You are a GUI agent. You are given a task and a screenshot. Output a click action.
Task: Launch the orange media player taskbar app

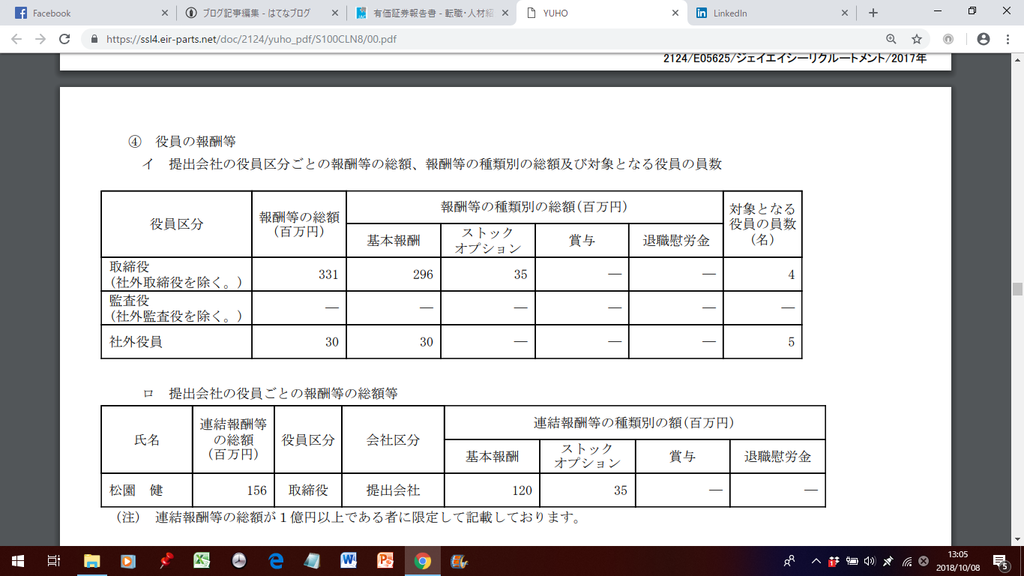(x=128, y=561)
